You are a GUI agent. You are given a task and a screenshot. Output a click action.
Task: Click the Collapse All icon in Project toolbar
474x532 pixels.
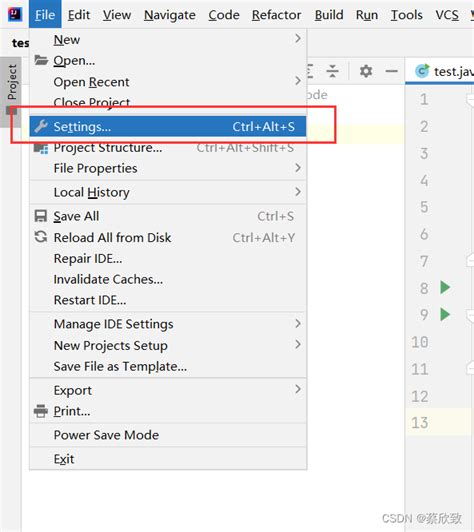tap(333, 71)
